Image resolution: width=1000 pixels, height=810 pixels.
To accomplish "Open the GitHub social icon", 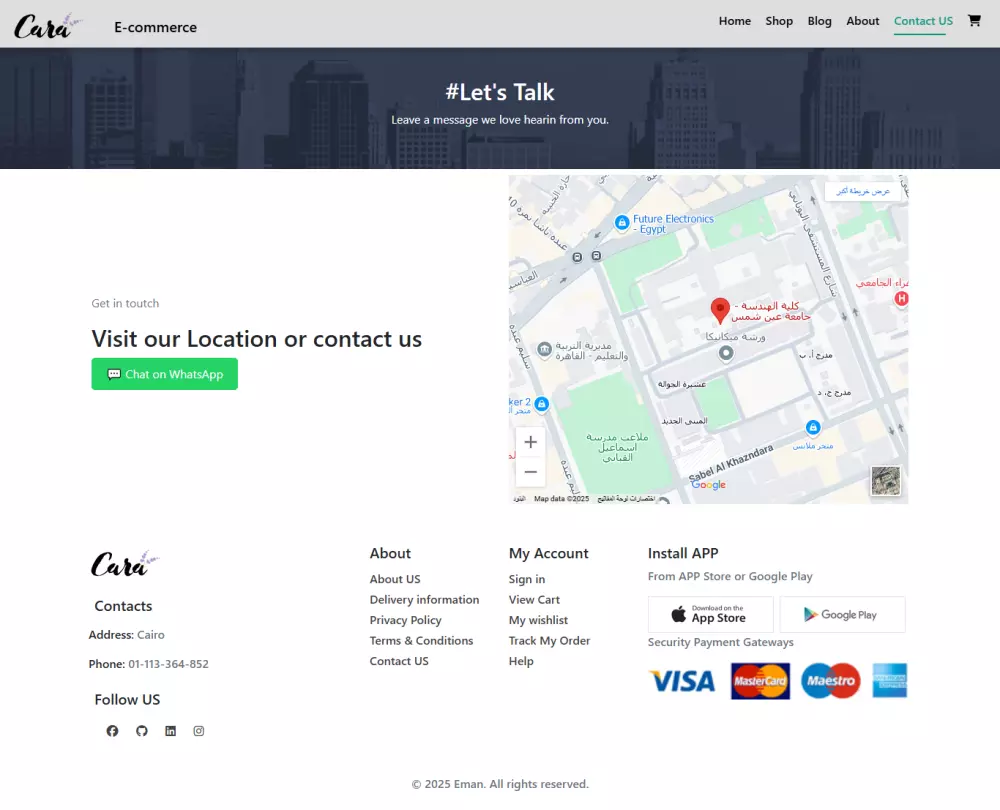I will (141, 730).
